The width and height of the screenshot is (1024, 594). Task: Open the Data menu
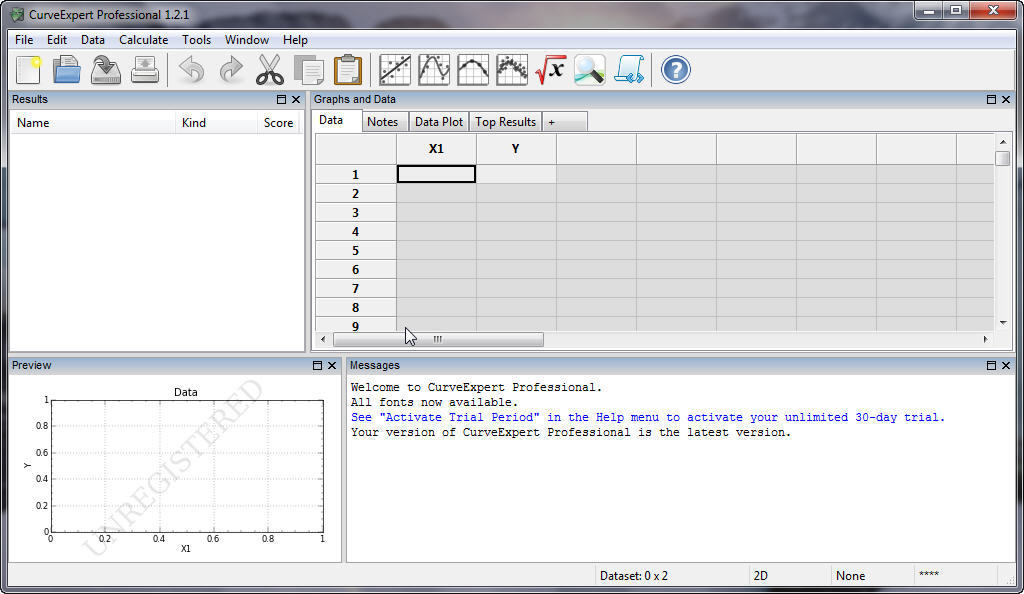(93, 40)
